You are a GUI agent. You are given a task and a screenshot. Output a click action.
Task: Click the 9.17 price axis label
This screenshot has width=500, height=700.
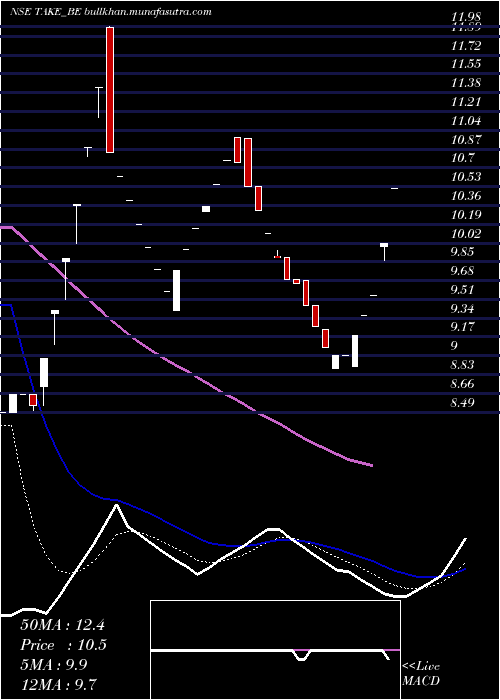463,327
